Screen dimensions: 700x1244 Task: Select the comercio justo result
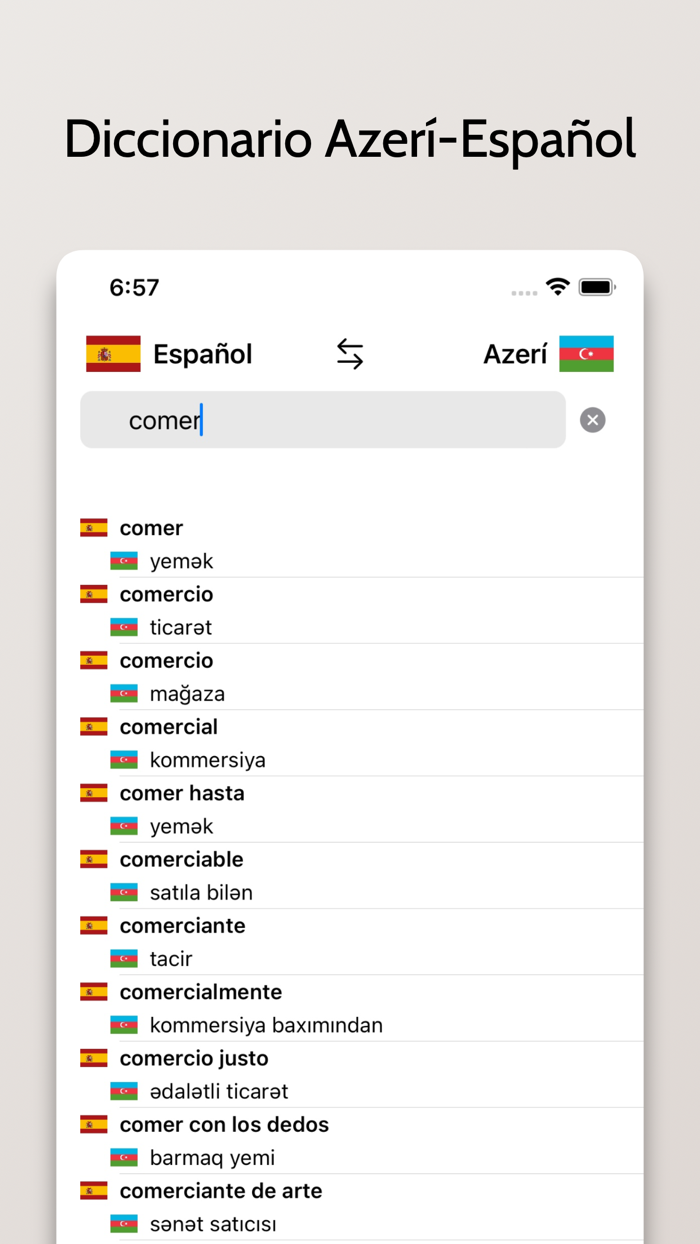tap(193, 1057)
